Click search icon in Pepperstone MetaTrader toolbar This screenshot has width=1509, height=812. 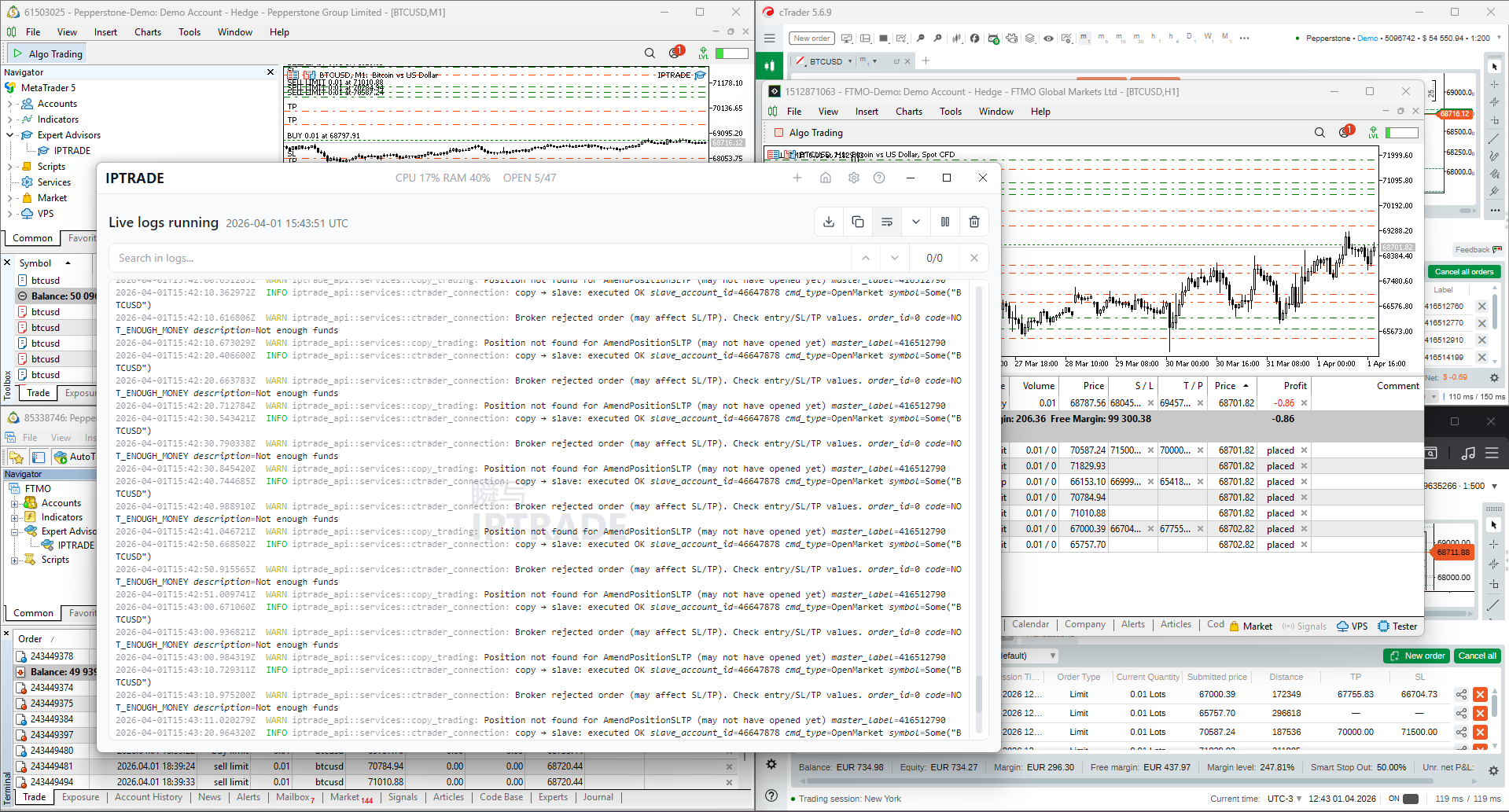click(x=650, y=53)
